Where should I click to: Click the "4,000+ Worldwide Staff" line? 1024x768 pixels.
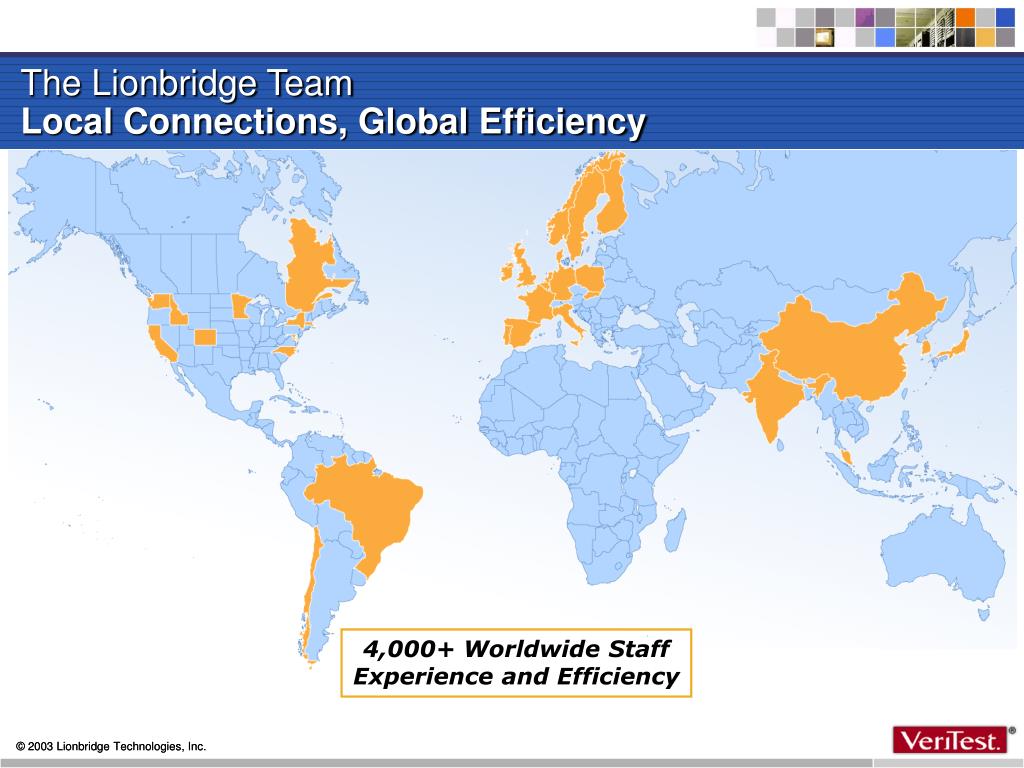pyautogui.click(x=516, y=648)
